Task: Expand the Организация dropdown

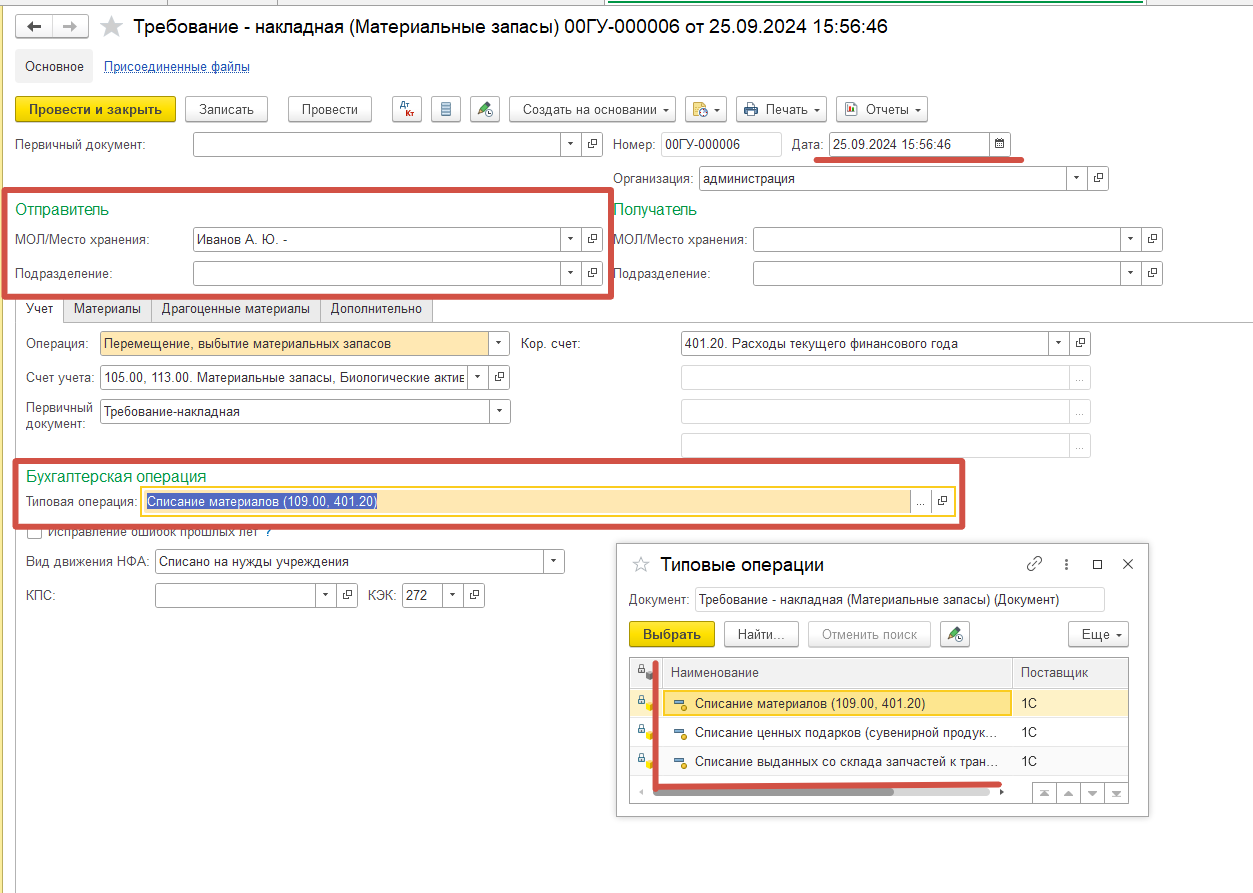Action: pos(1076,179)
